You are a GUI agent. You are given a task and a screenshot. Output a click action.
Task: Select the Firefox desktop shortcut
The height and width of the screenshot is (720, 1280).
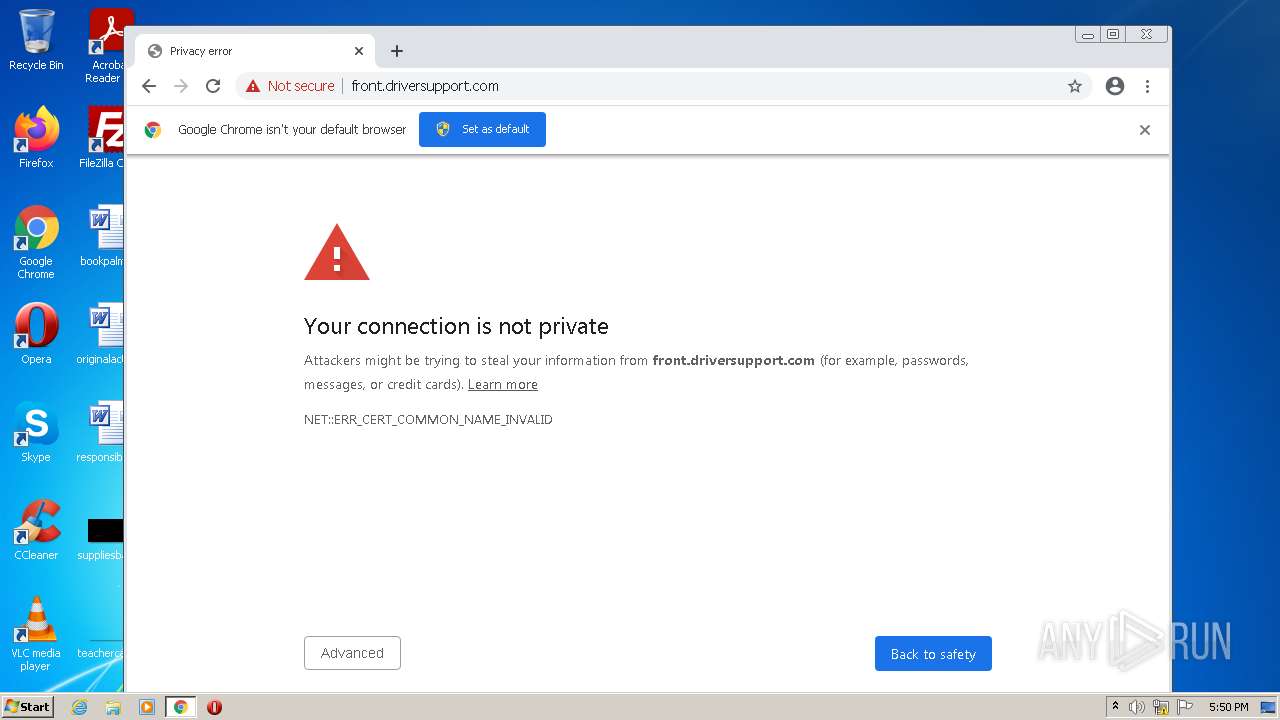(36, 137)
